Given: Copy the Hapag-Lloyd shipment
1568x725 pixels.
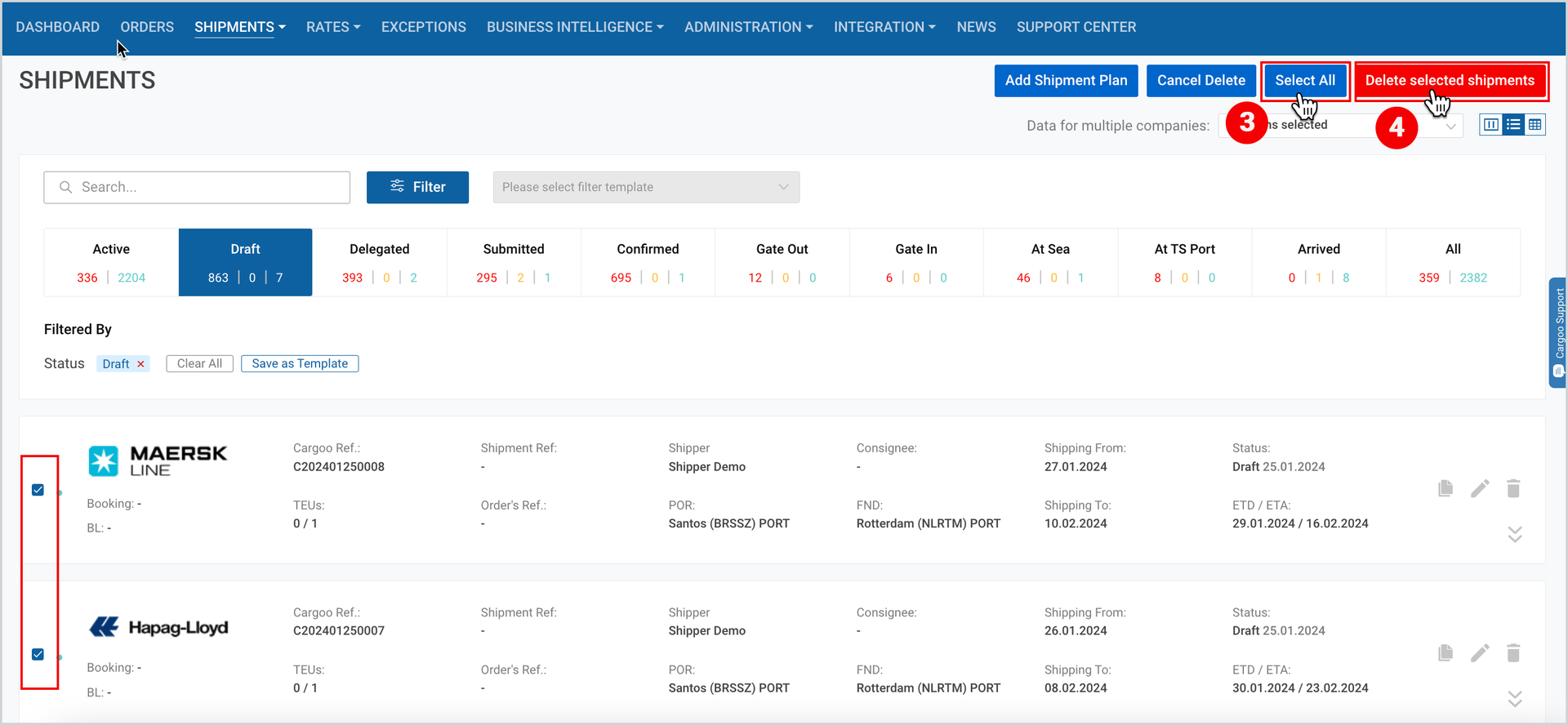Looking at the screenshot, I should point(1445,652).
